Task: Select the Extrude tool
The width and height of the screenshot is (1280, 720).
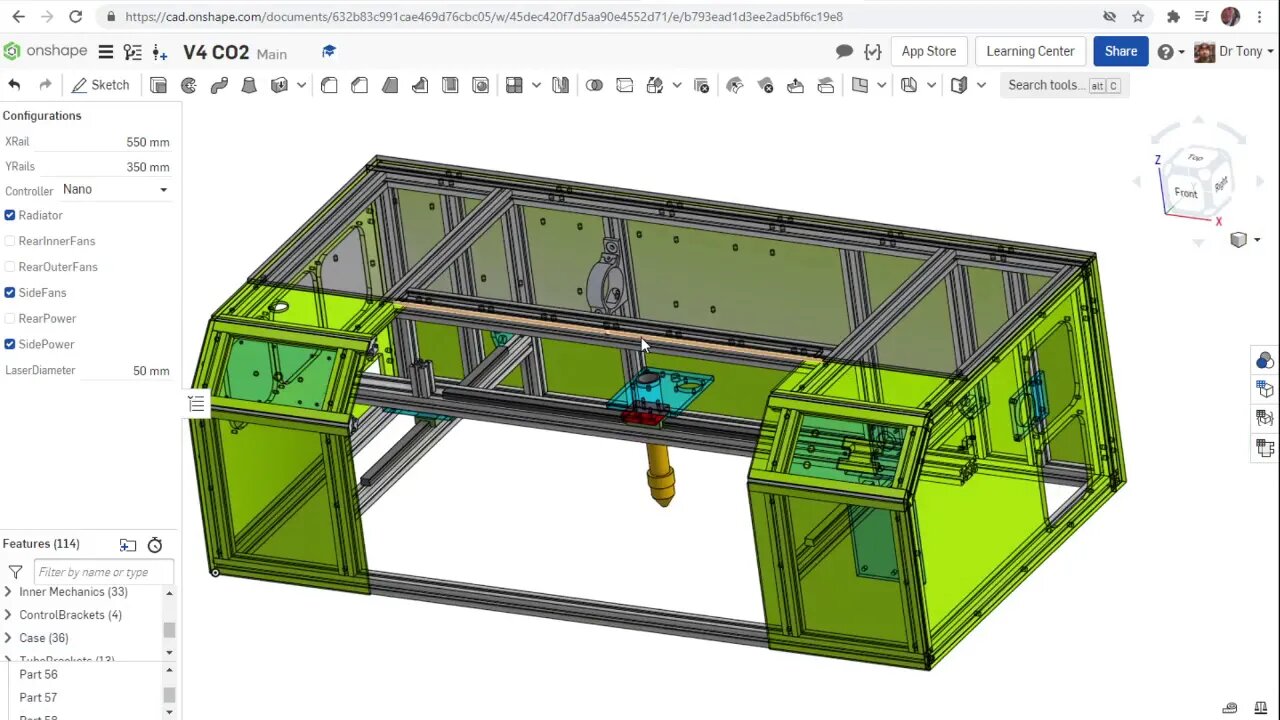Action: (x=158, y=85)
